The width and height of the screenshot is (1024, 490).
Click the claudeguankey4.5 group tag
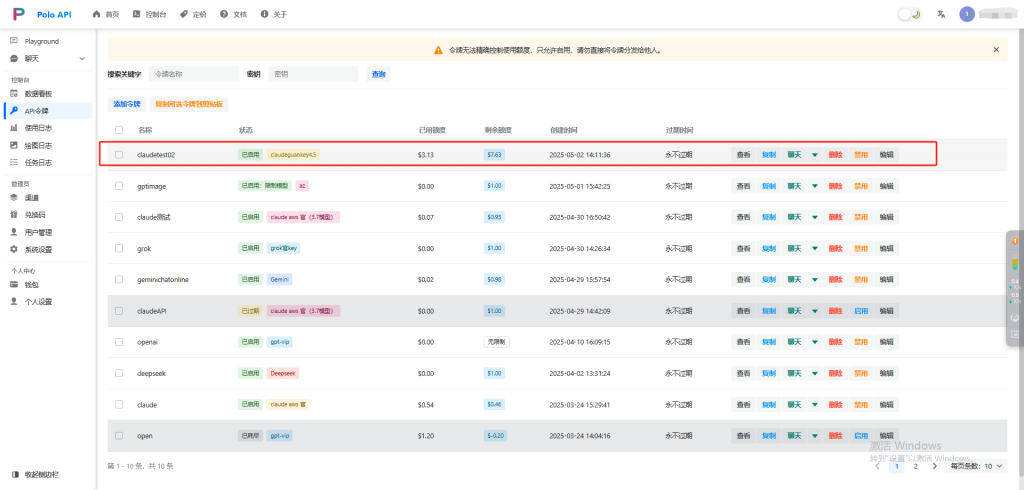coord(293,155)
